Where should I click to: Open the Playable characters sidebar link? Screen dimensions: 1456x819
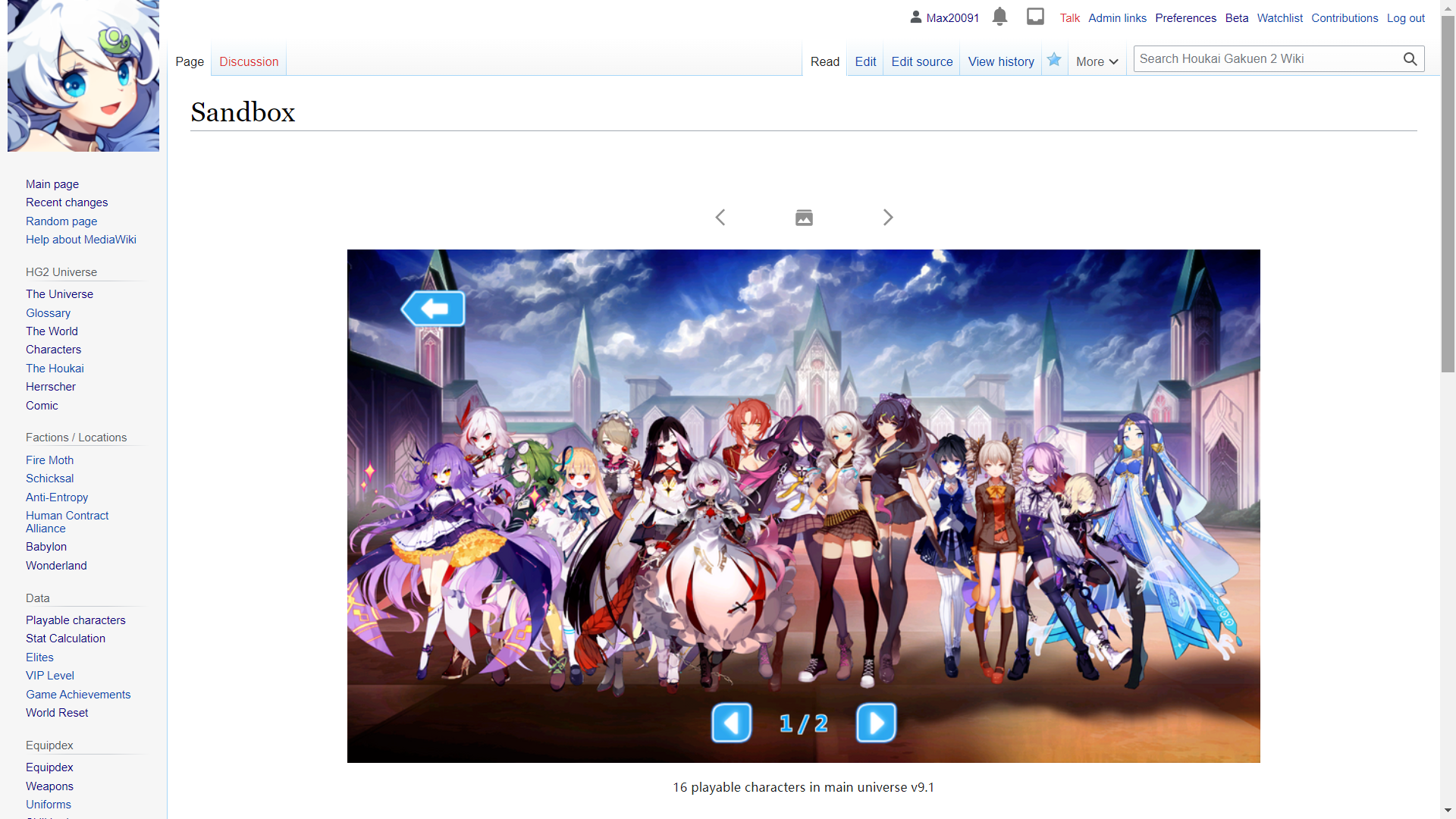click(x=76, y=620)
